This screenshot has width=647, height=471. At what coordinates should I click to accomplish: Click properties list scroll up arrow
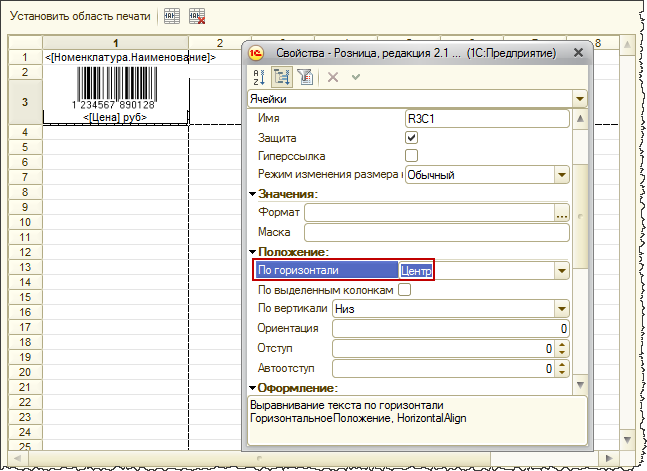tap(580, 118)
